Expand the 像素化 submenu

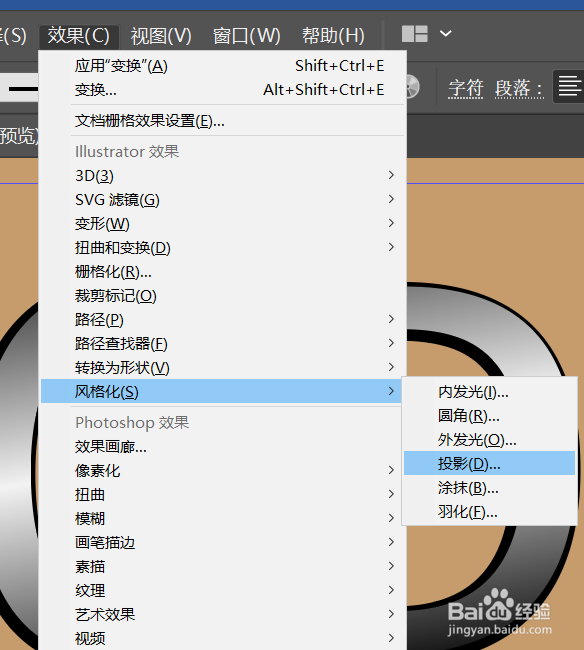click(223, 471)
